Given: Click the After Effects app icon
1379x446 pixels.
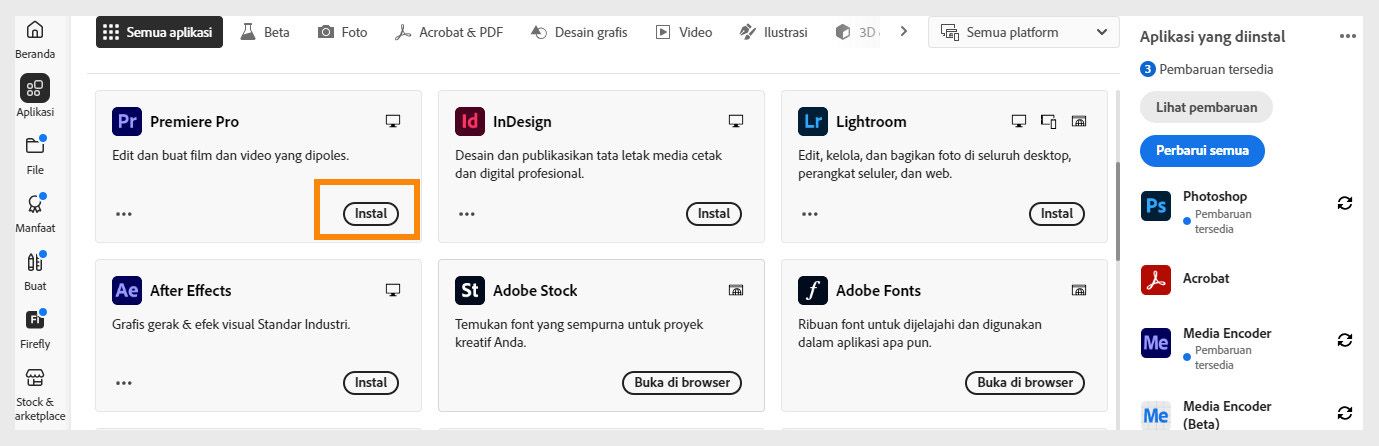Looking at the screenshot, I should tap(126, 290).
